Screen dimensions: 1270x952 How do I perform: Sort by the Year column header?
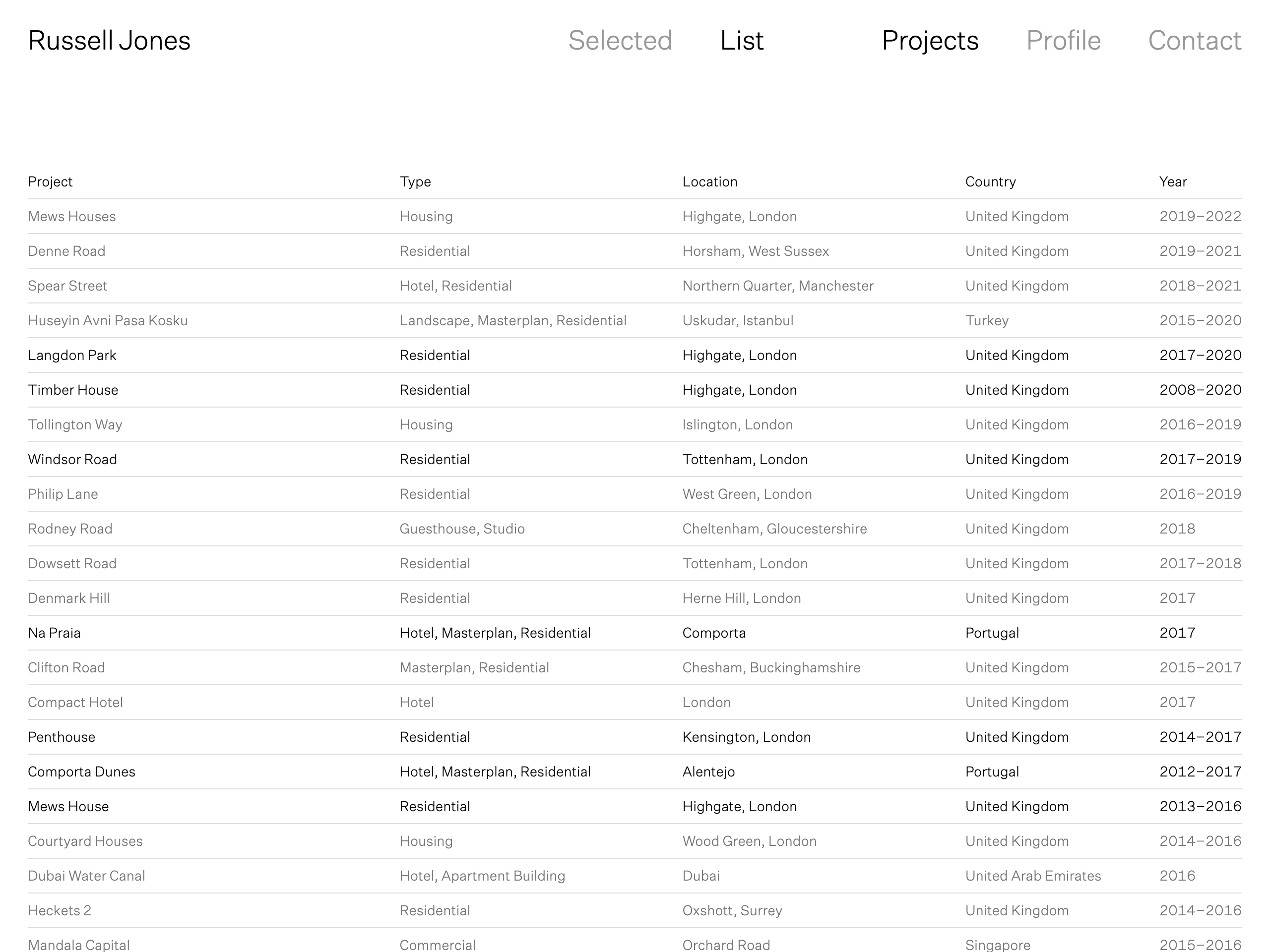pos(1173,182)
